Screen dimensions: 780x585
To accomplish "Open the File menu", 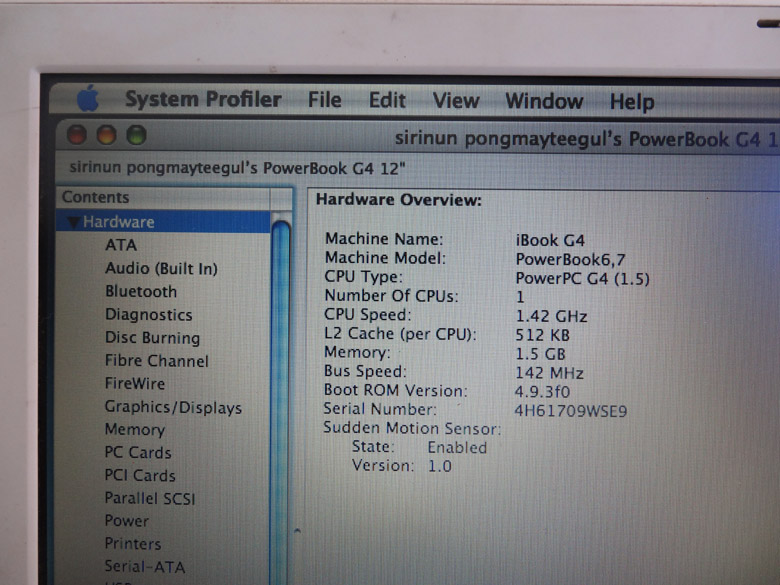I will (x=324, y=100).
